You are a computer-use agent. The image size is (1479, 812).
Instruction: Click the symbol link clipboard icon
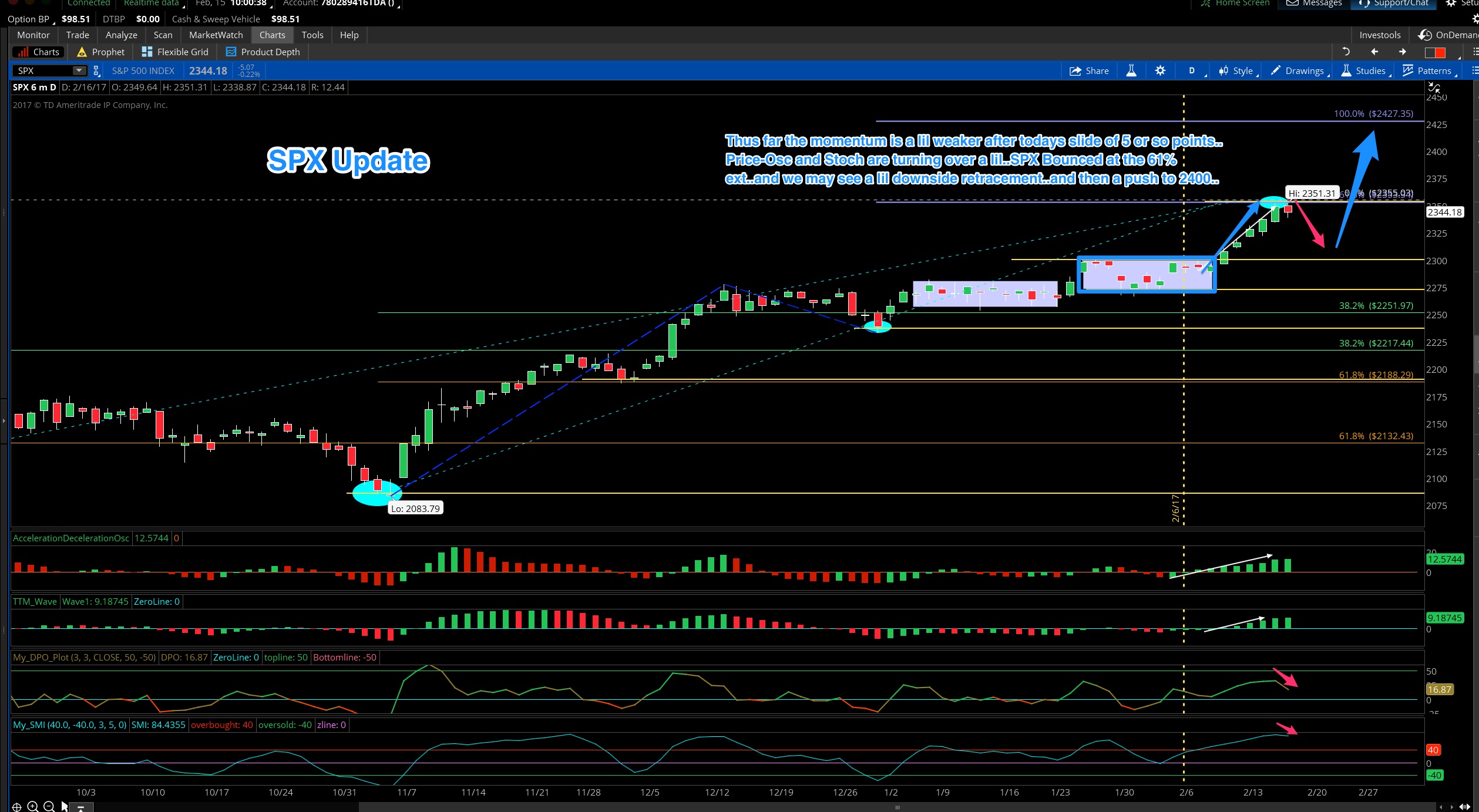(97, 70)
